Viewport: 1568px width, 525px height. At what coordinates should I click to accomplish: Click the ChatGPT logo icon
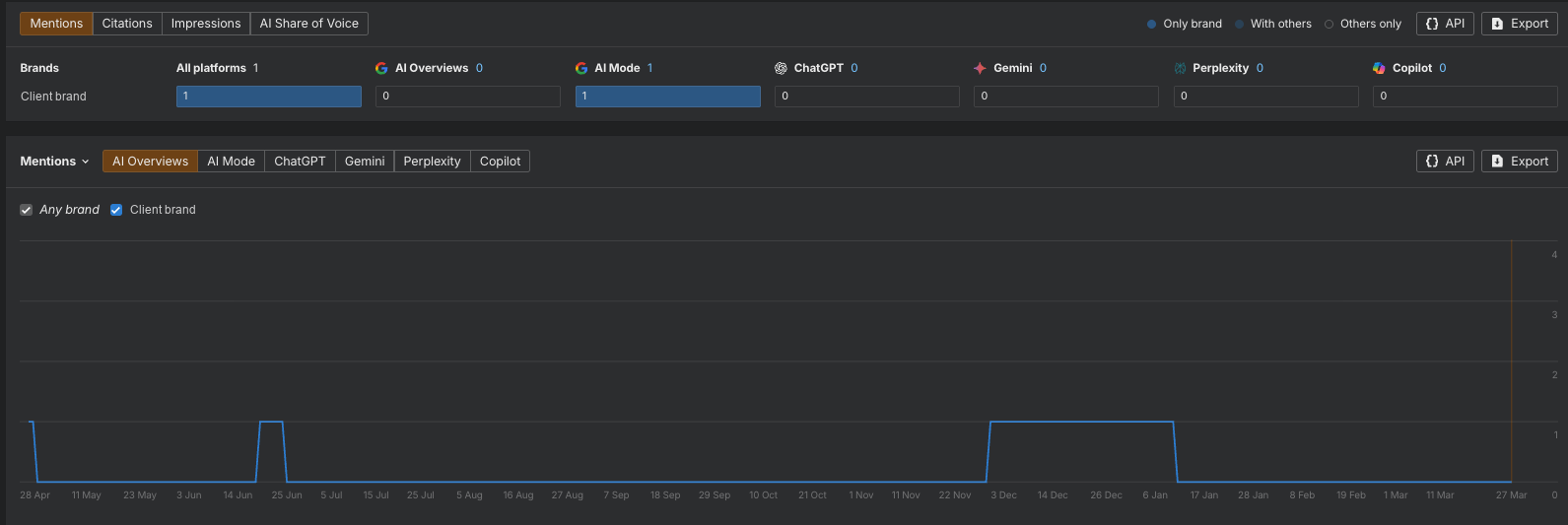[781, 68]
